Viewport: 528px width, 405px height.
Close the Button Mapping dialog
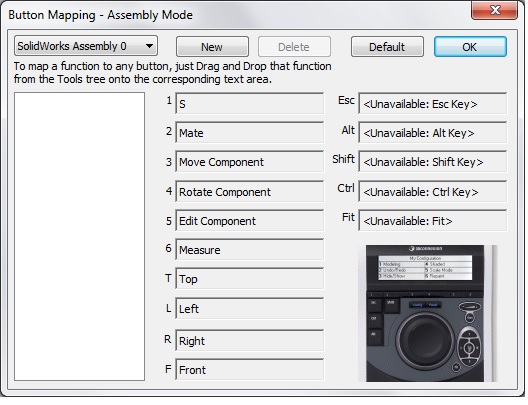tap(494, 10)
